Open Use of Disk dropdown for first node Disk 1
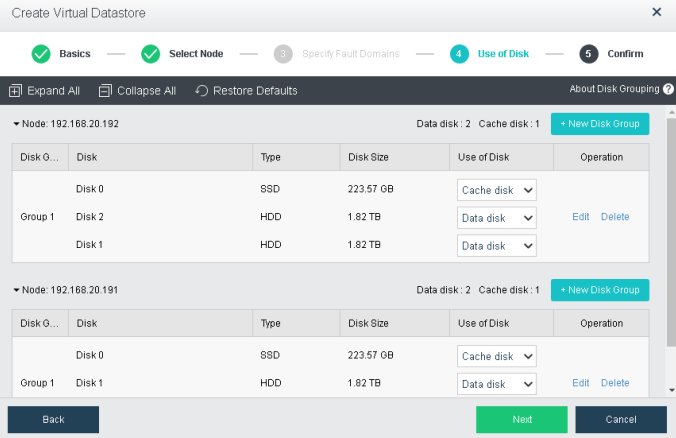Screen dimensions: 676x438 click(x=497, y=245)
